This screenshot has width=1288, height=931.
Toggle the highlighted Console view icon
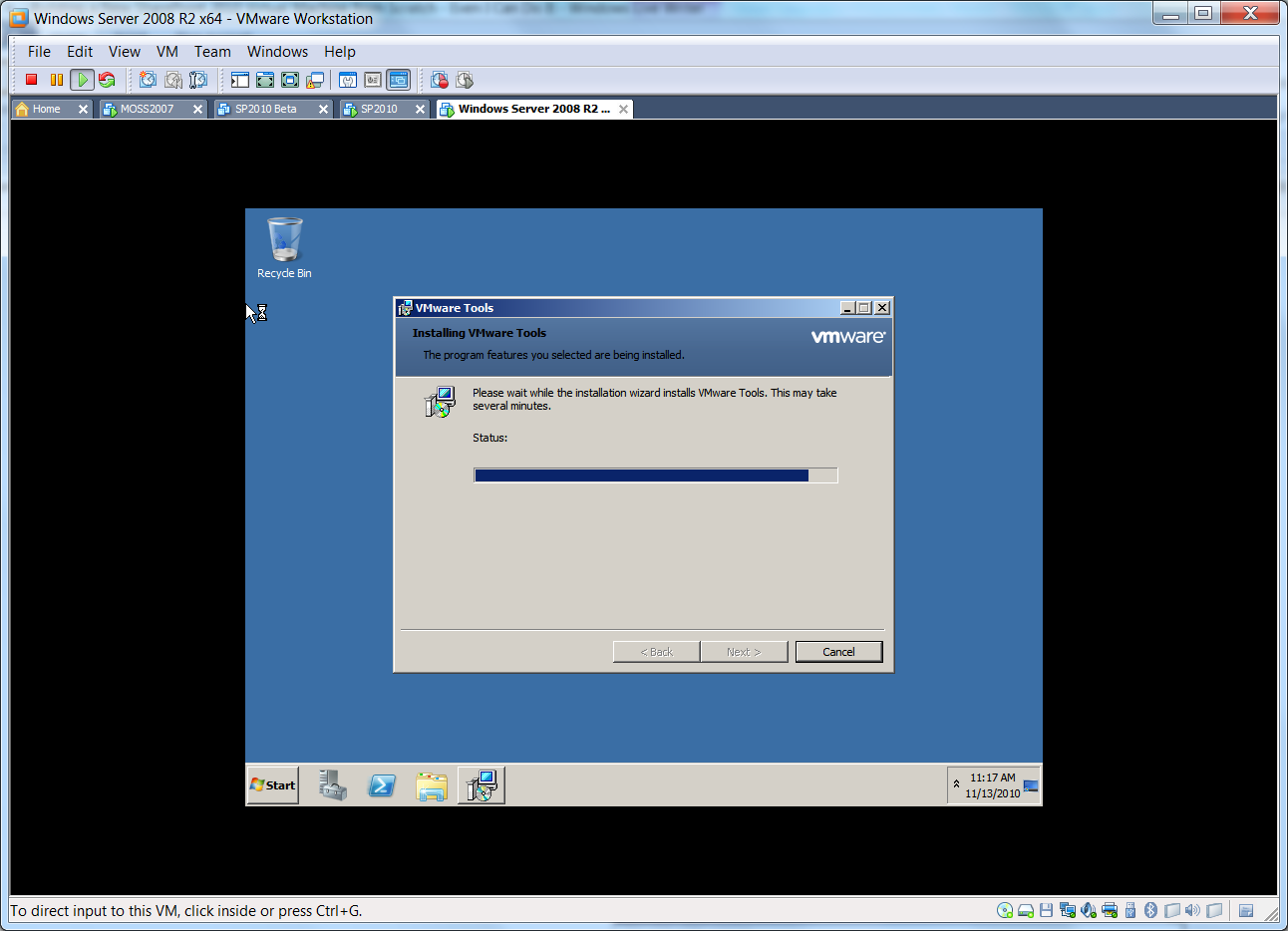tap(399, 80)
